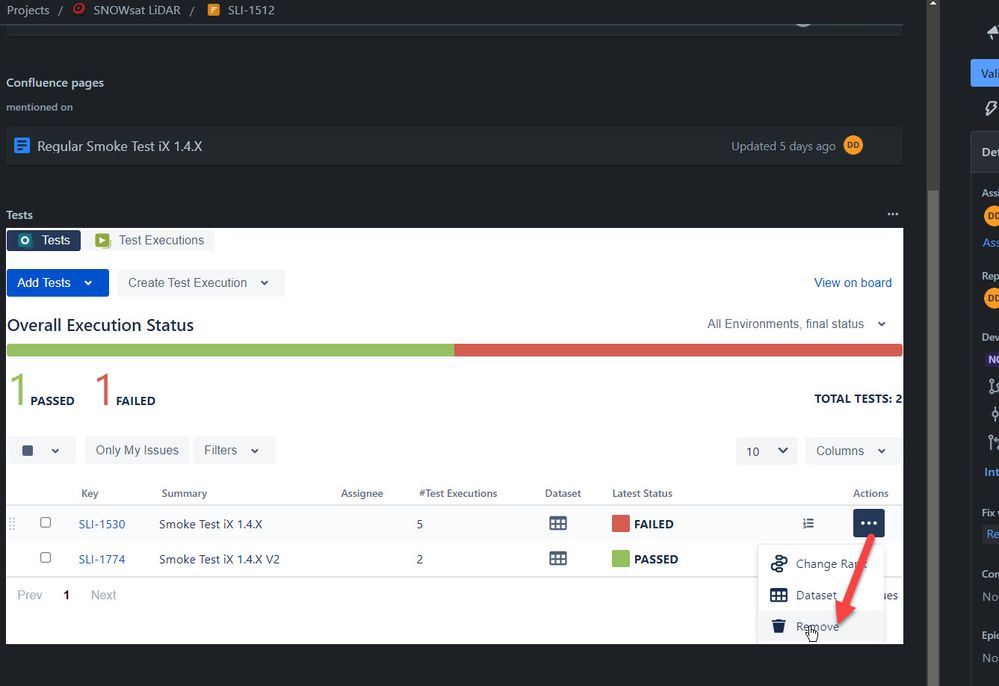Click the SNOWsat LiDAR project avatar in the breadcrumb

[x=78, y=10]
